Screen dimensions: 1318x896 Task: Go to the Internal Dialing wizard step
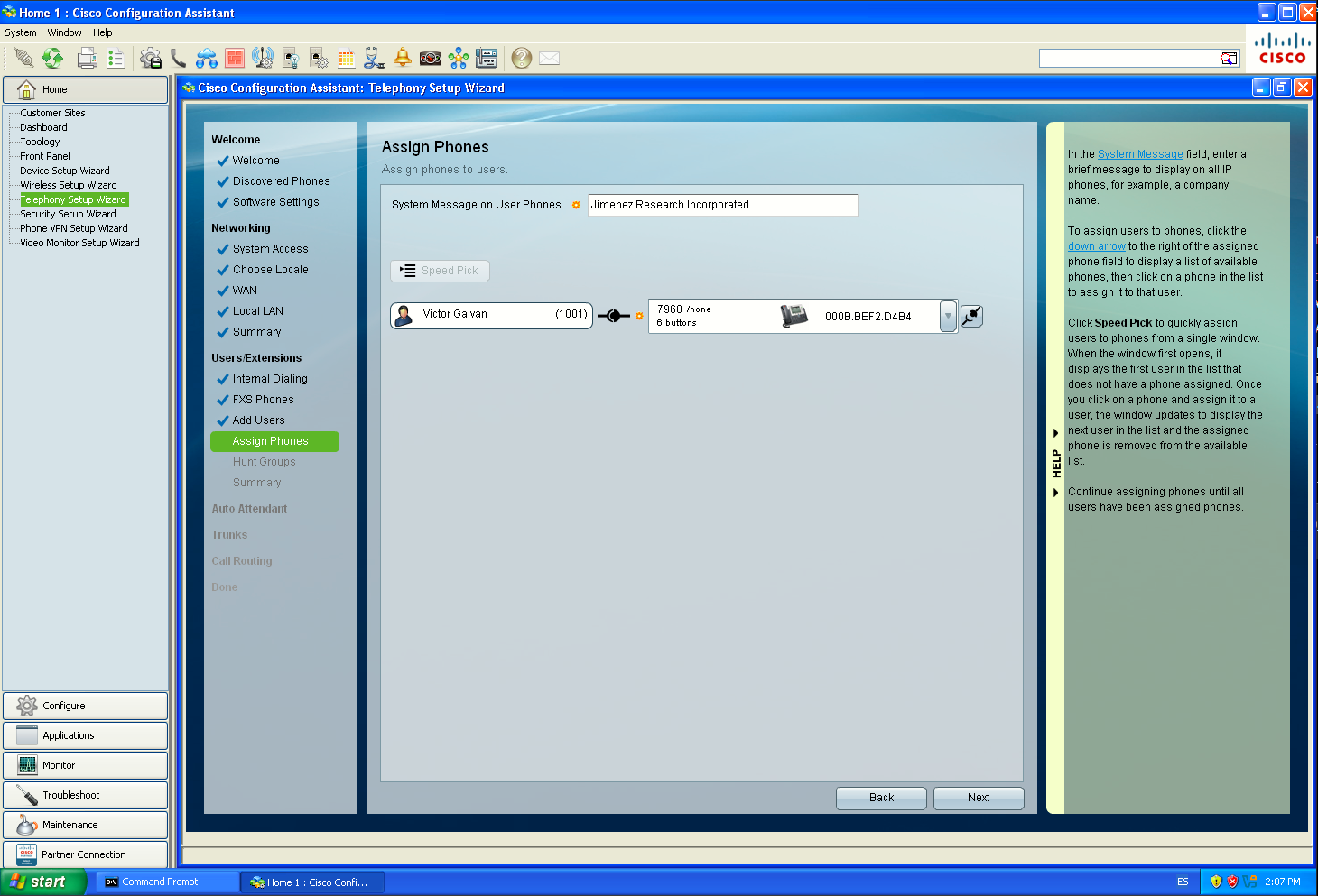(x=270, y=379)
